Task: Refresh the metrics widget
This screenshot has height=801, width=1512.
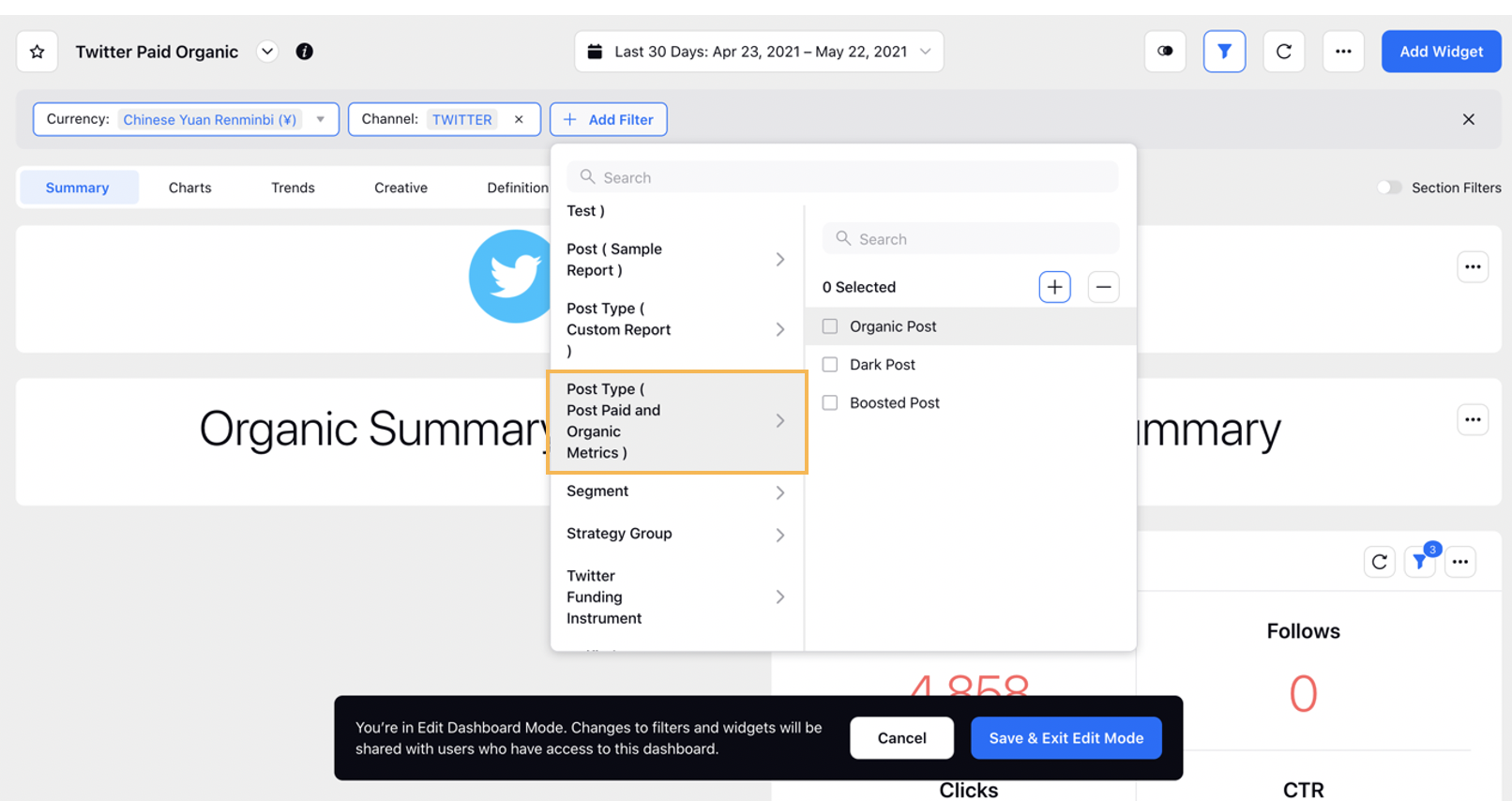Action: (x=1379, y=562)
